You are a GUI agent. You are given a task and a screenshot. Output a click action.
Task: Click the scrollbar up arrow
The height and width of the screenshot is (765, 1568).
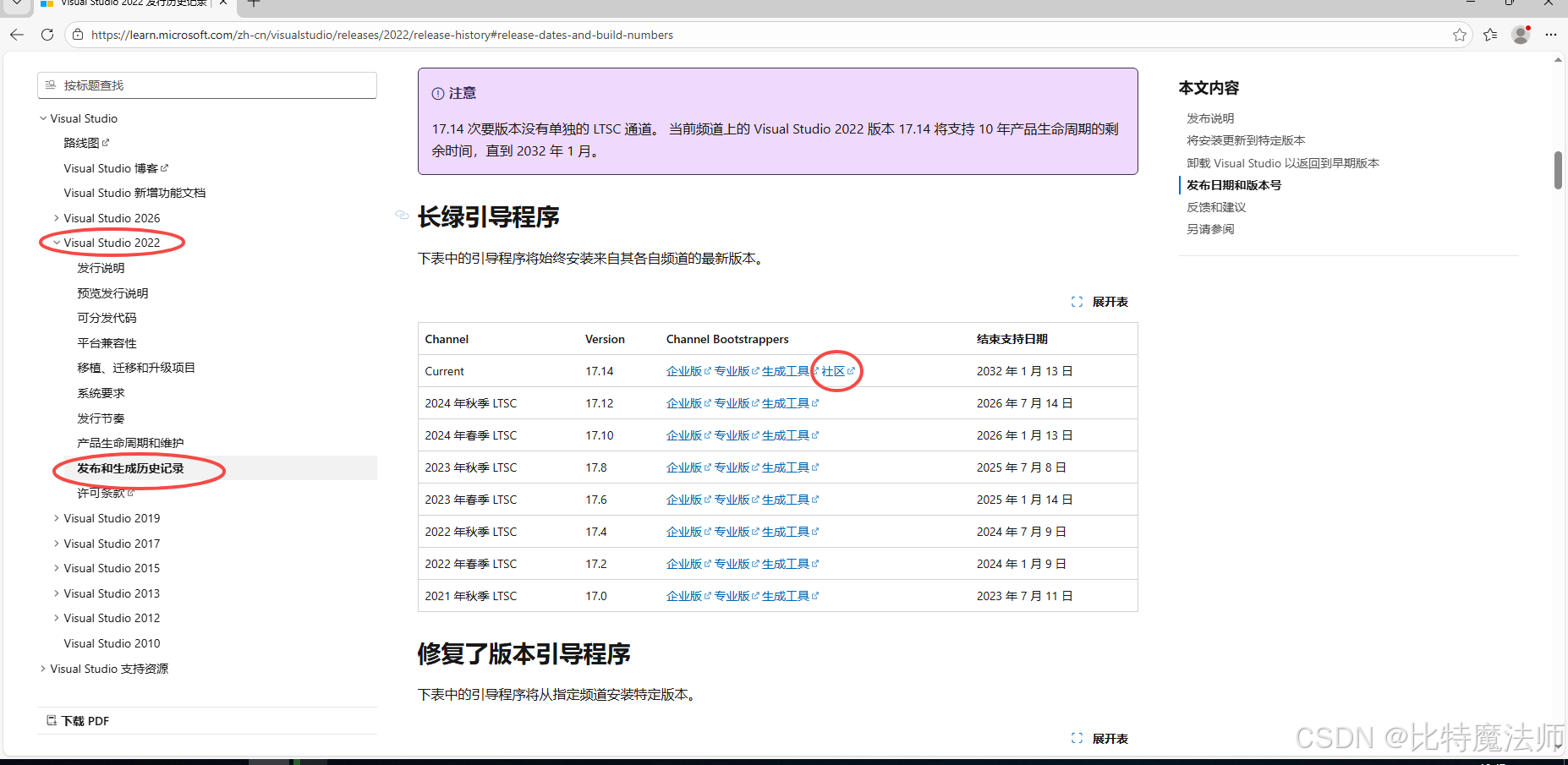click(x=1558, y=59)
